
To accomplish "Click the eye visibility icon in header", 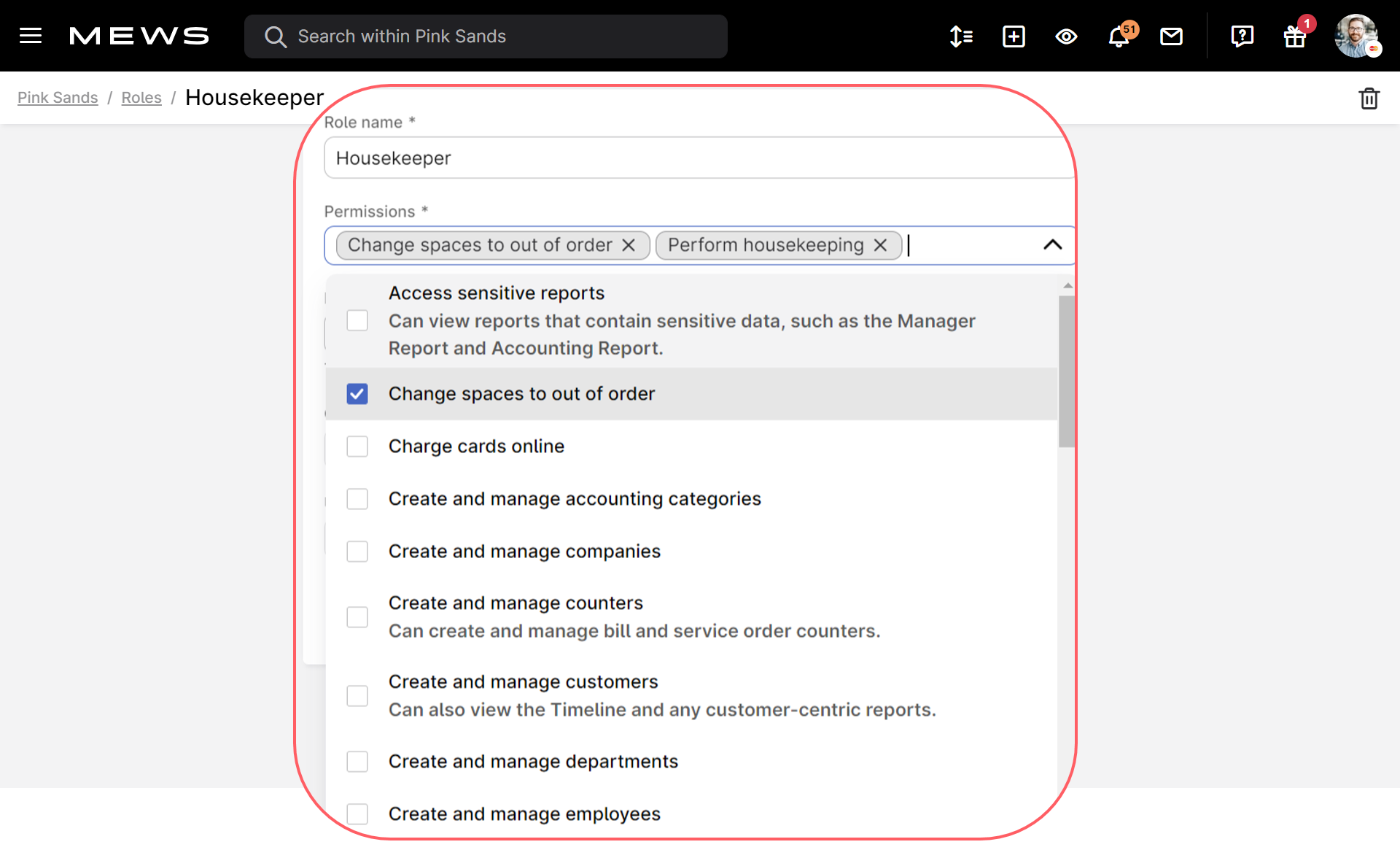I will (x=1066, y=36).
